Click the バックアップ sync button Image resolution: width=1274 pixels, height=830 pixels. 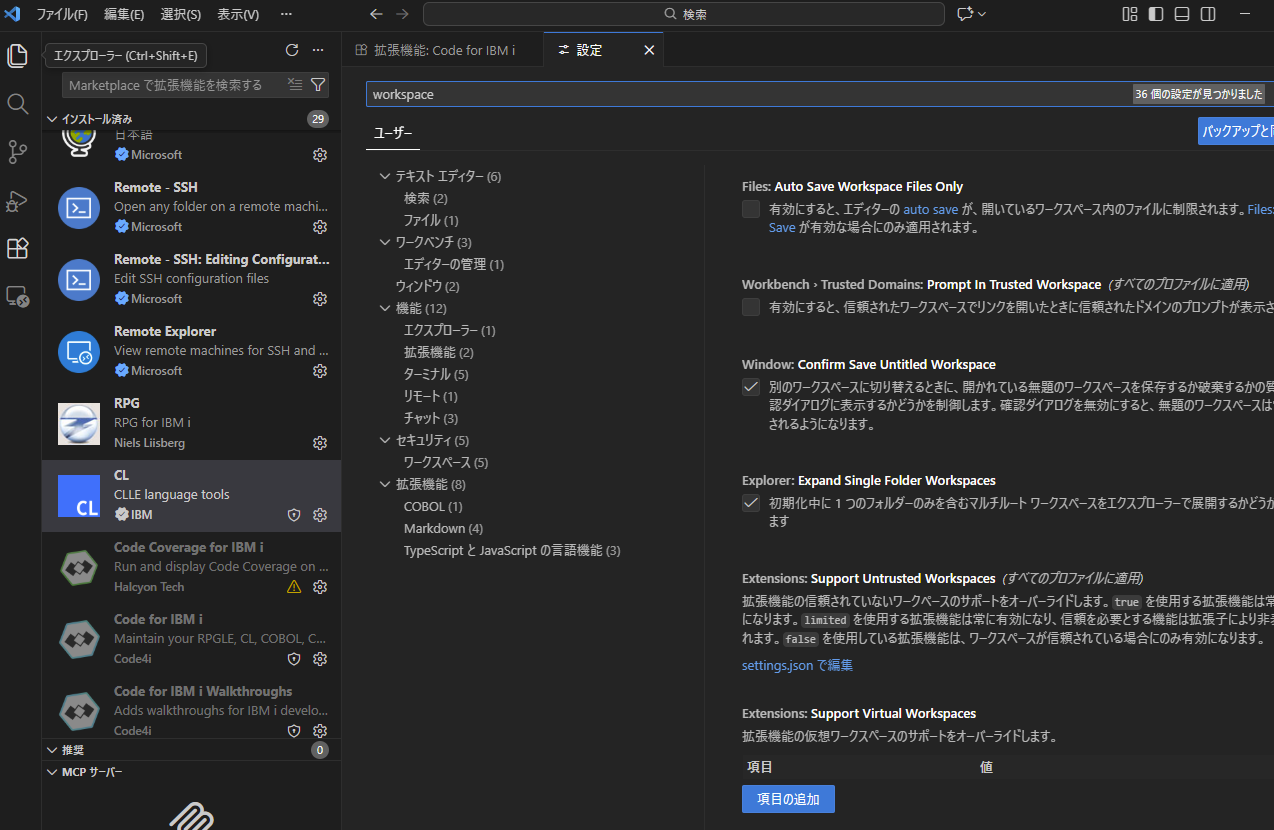tap(1236, 131)
